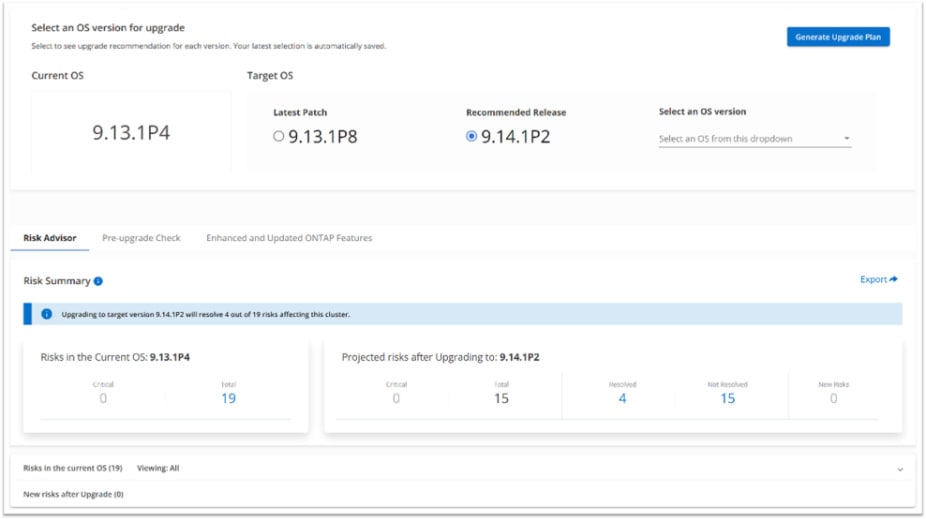This screenshot has height=519, width=926.
Task: Open the 19 total risks in current OS
Action: (x=228, y=398)
